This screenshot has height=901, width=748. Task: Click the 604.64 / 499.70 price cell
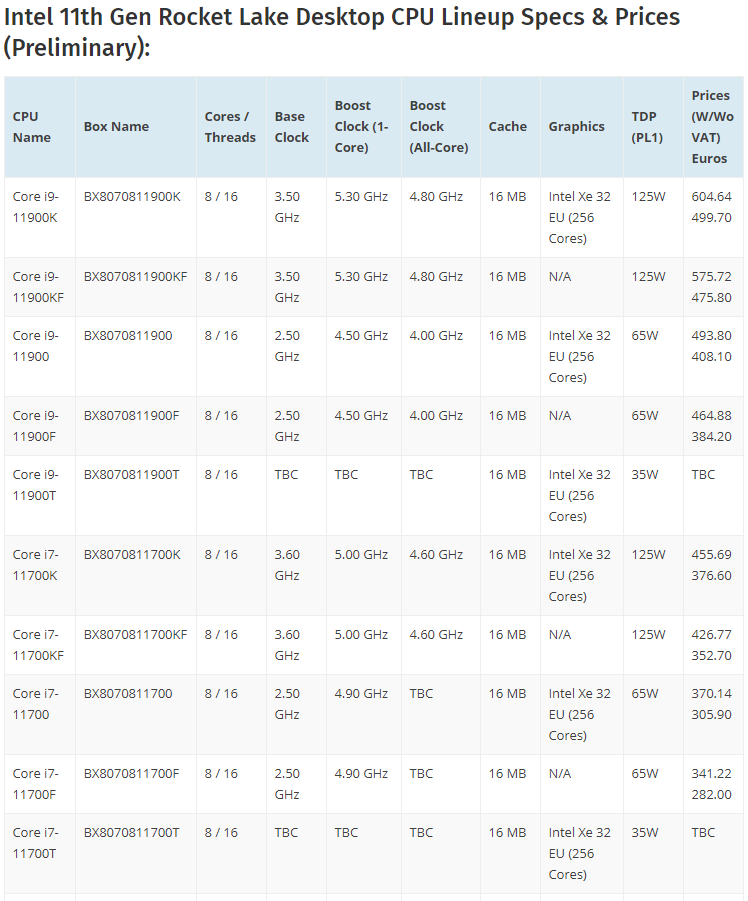(711, 207)
